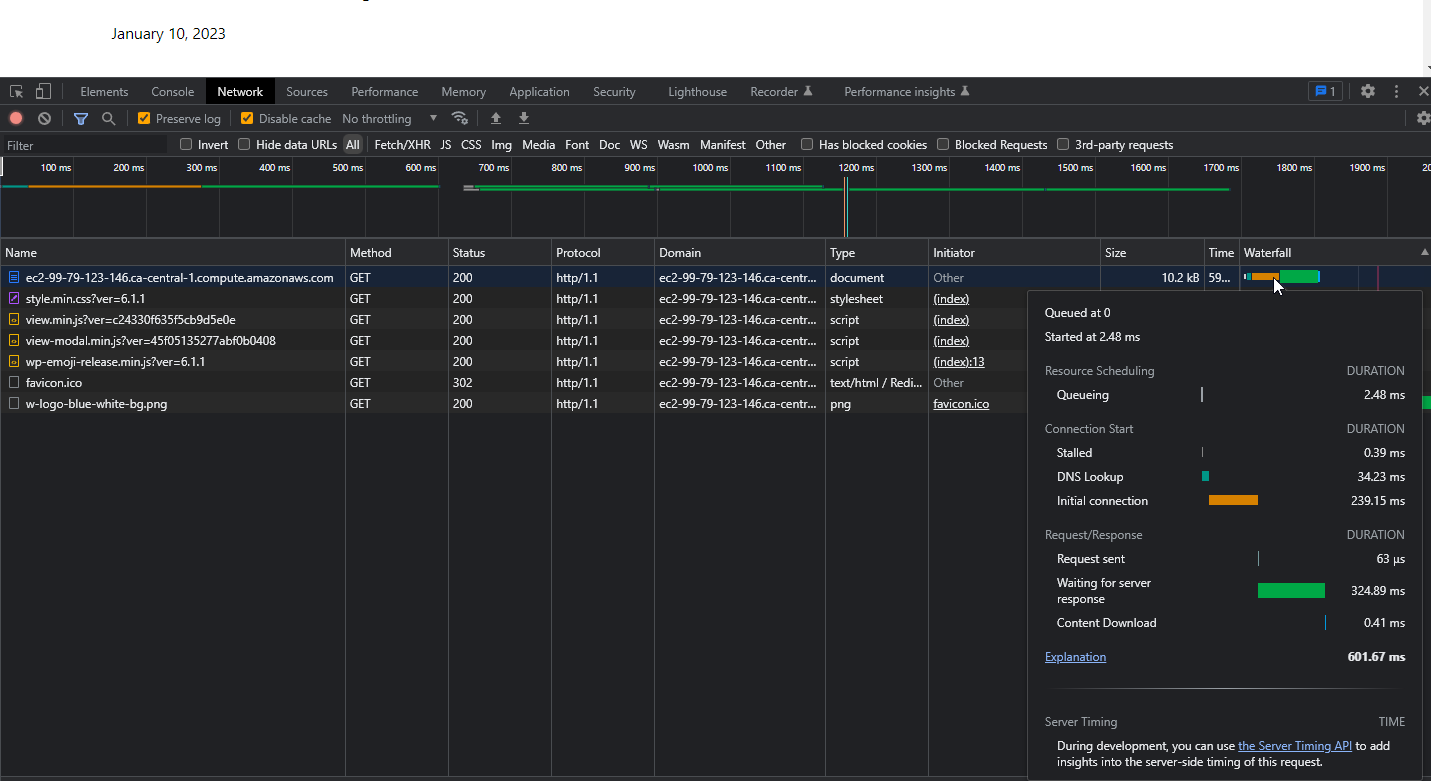Open favicon.ico initiator link of the png row

coord(961,403)
